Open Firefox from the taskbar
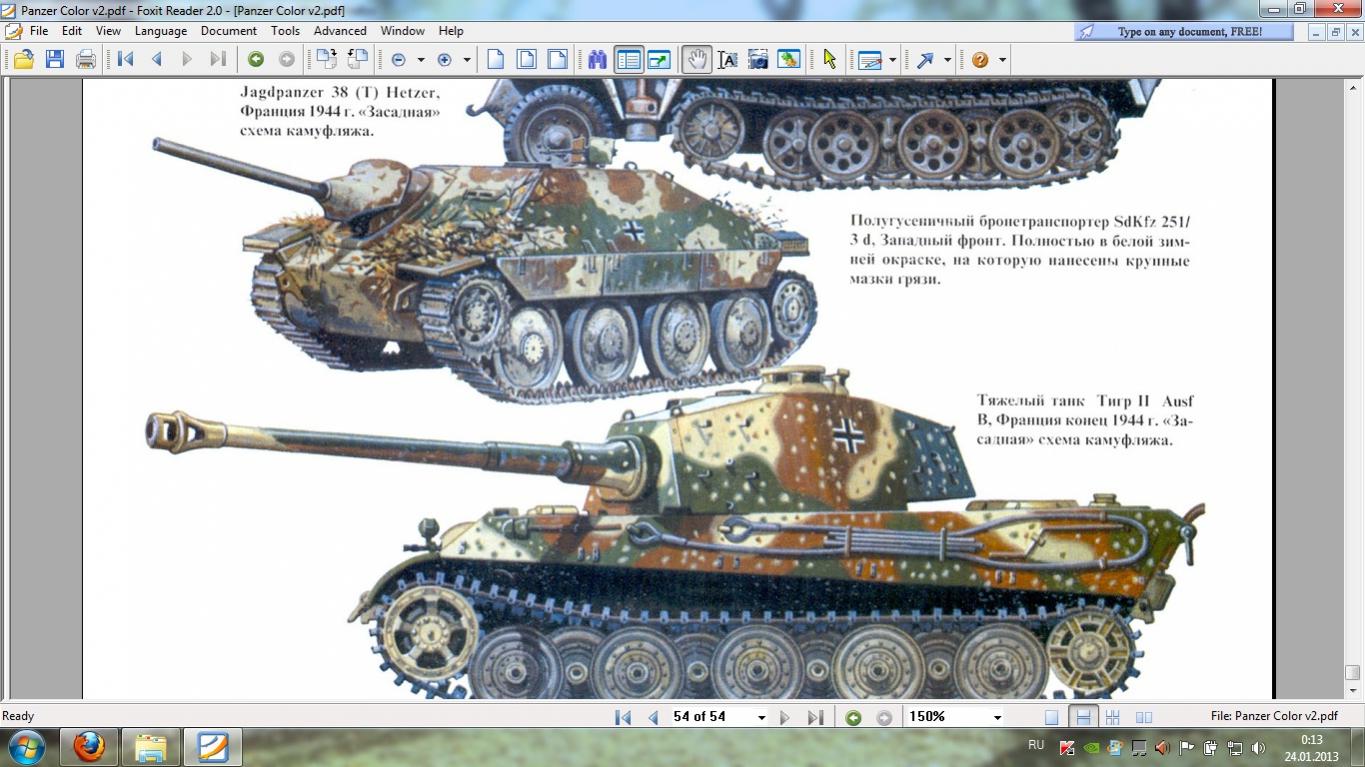Screen dimensions: 1365x767 click(x=89, y=747)
